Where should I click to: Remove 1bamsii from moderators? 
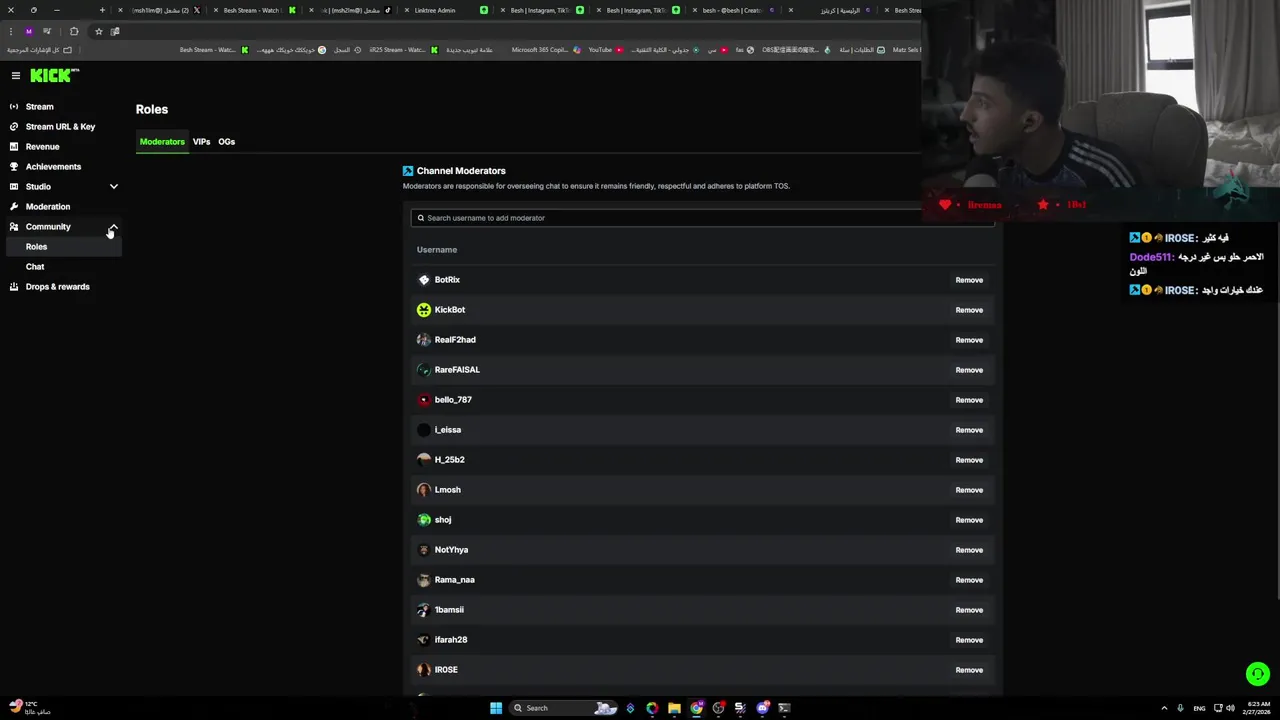(x=969, y=610)
